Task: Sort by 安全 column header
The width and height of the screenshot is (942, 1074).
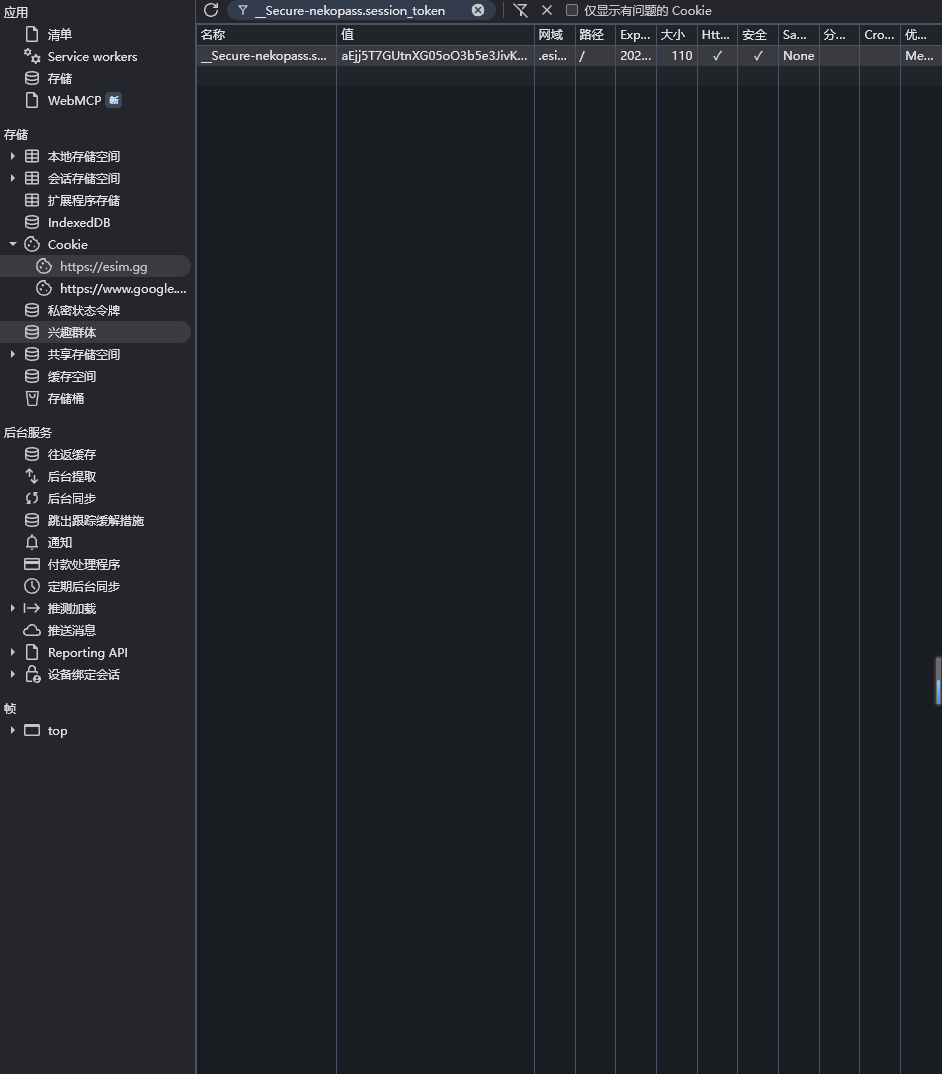Action: pos(758,34)
